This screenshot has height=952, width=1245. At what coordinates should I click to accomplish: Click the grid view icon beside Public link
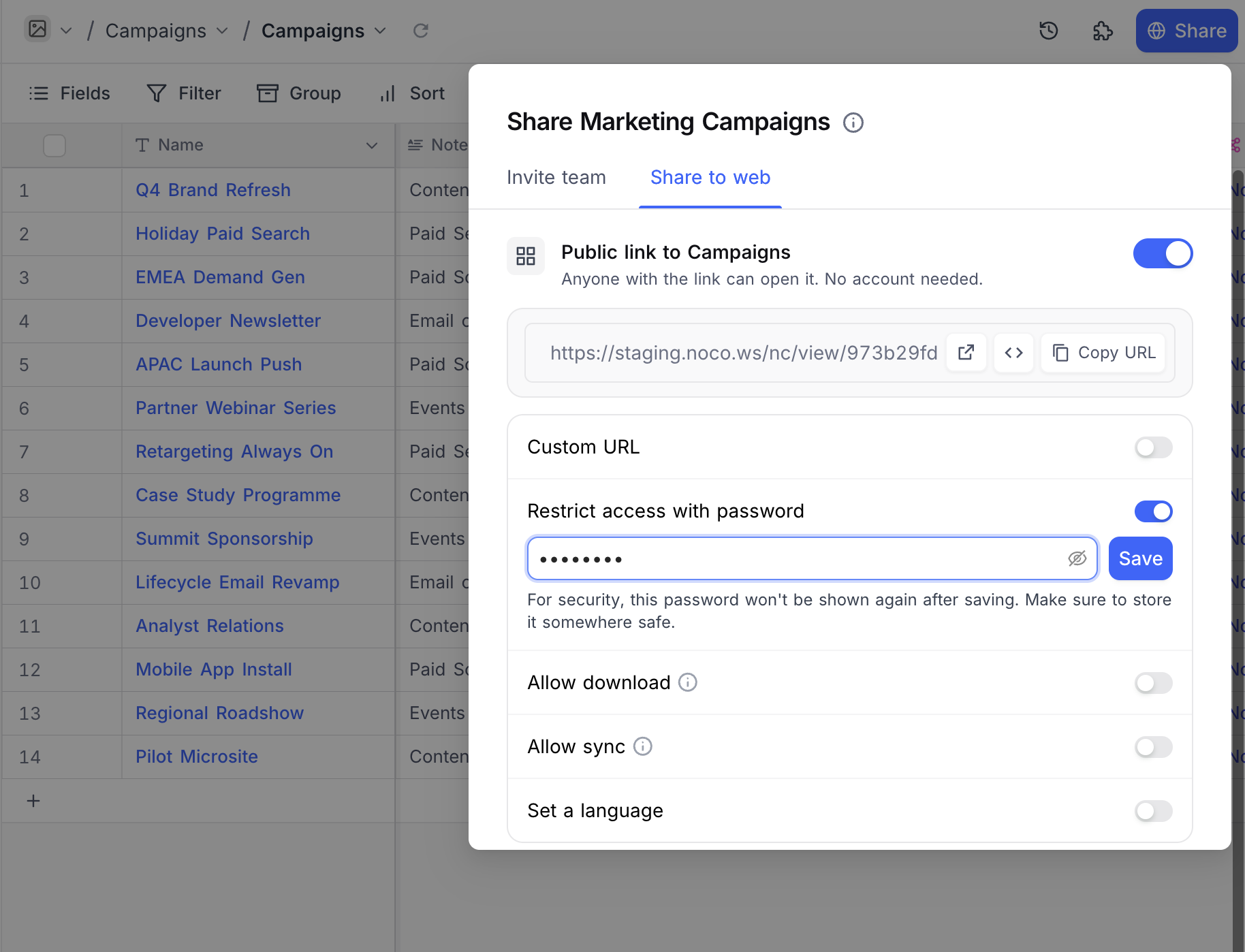pyautogui.click(x=526, y=256)
